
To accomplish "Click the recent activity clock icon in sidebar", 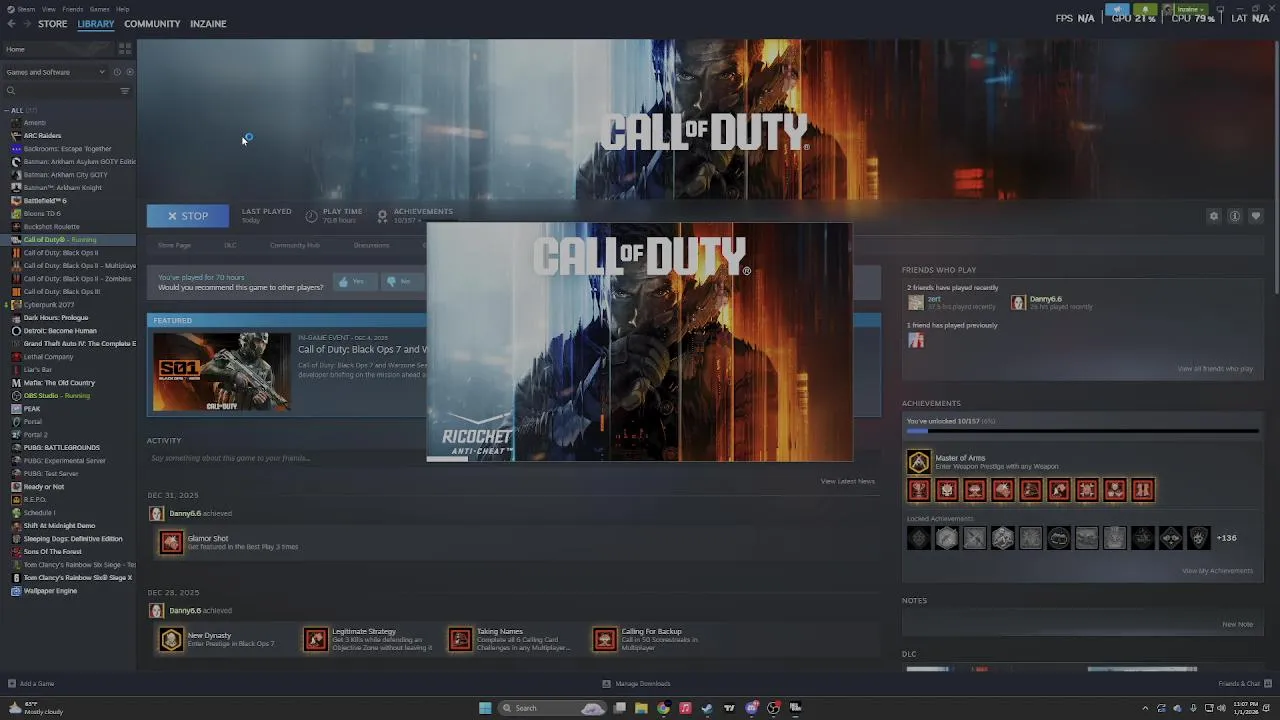I will [117, 72].
